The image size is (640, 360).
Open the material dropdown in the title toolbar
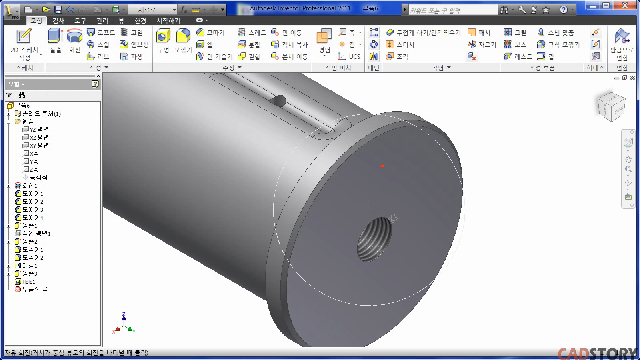152,9
